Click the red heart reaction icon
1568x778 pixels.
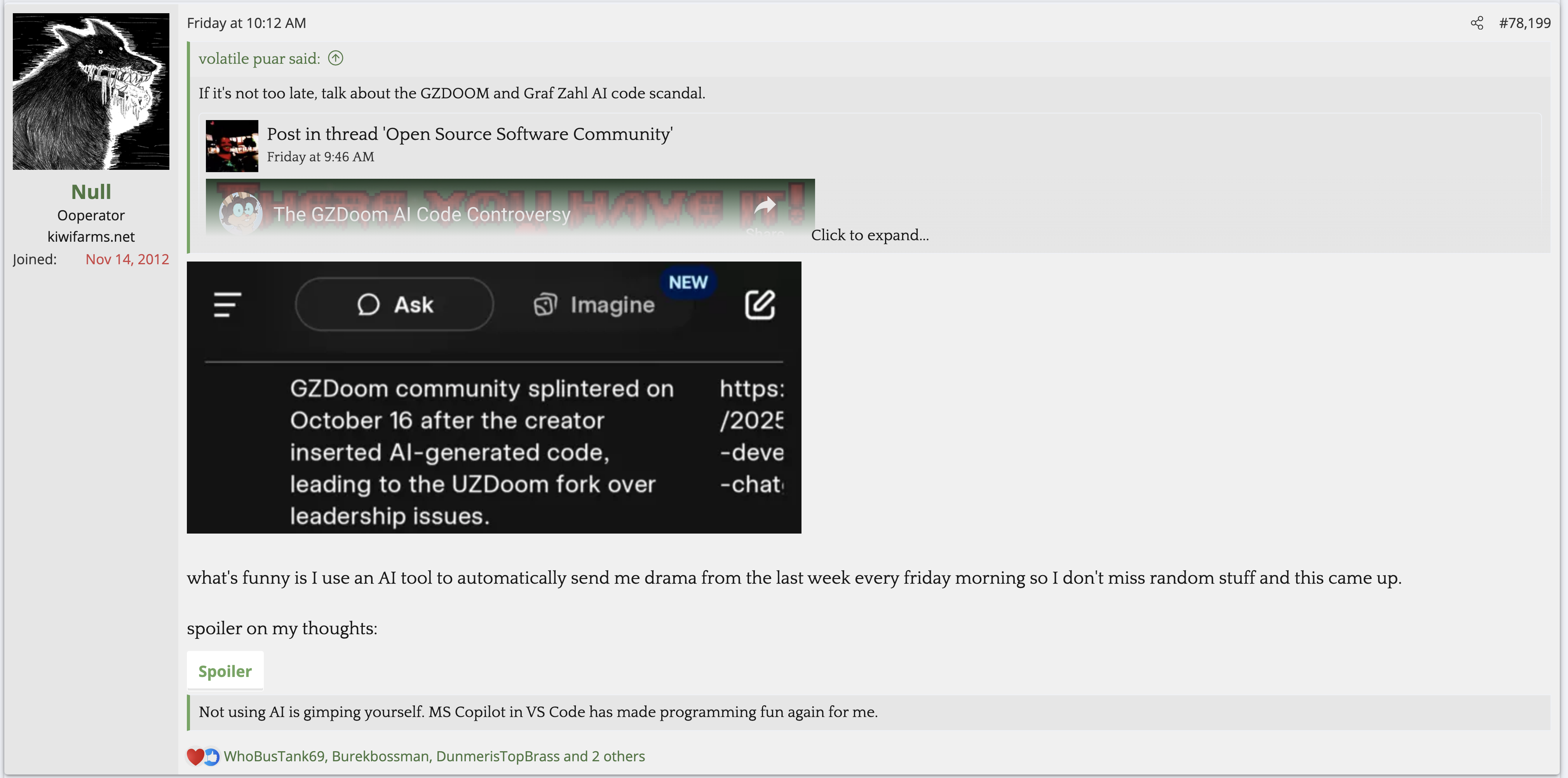point(195,756)
